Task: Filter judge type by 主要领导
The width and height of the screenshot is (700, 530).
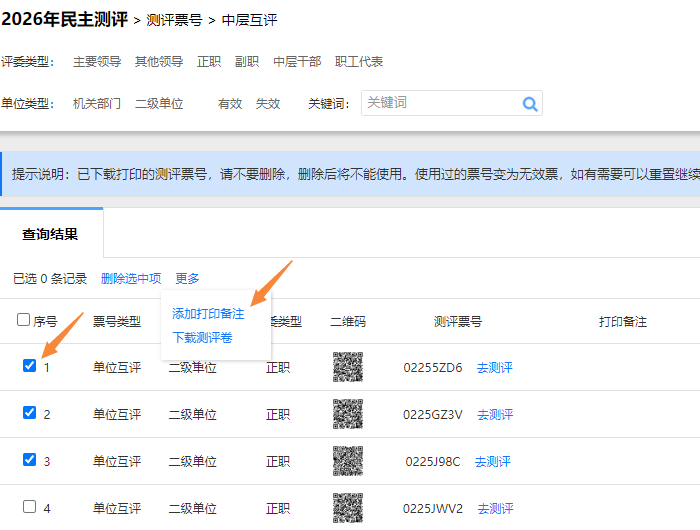Action: click(x=97, y=62)
